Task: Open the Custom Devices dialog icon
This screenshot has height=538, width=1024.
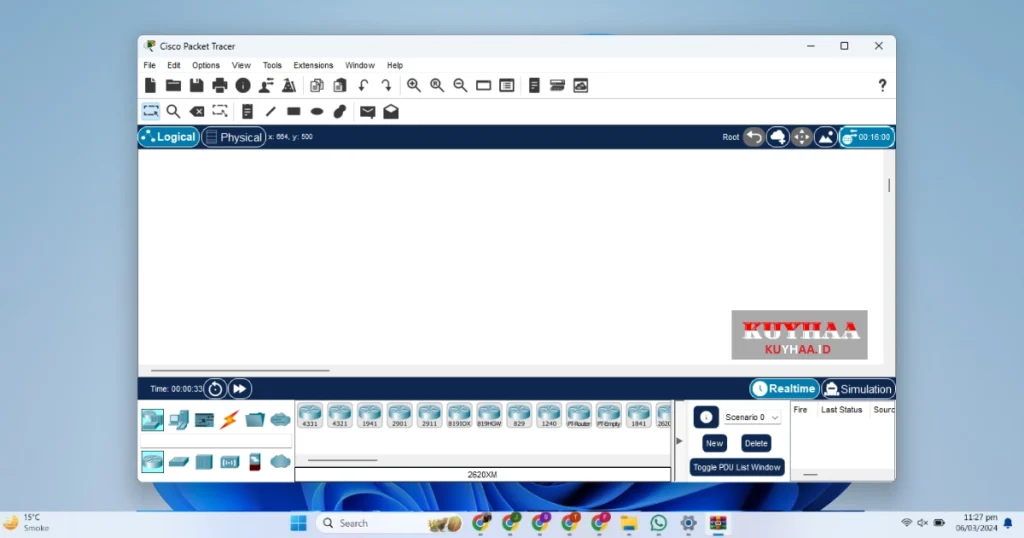Action: pos(507,86)
